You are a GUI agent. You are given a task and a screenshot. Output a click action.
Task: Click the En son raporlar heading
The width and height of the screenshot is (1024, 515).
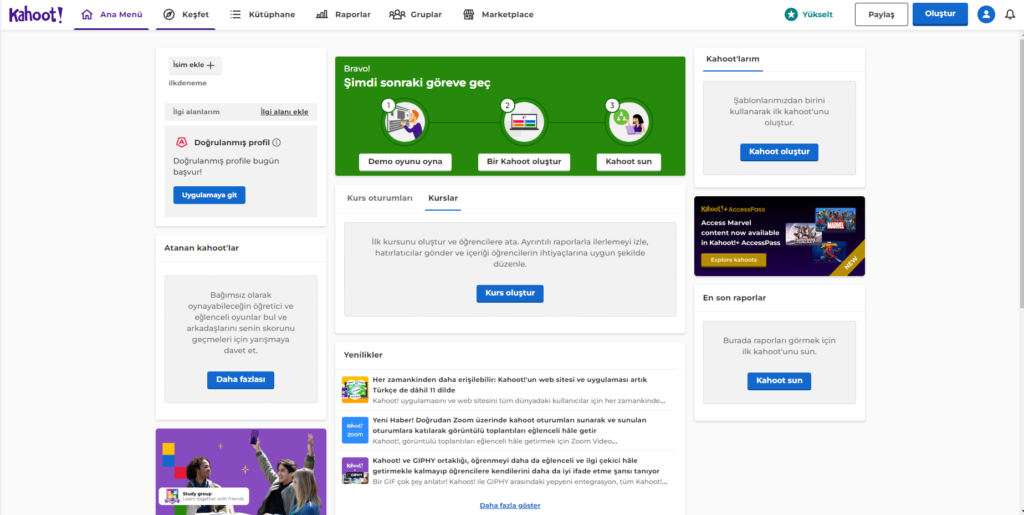coord(734,298)
